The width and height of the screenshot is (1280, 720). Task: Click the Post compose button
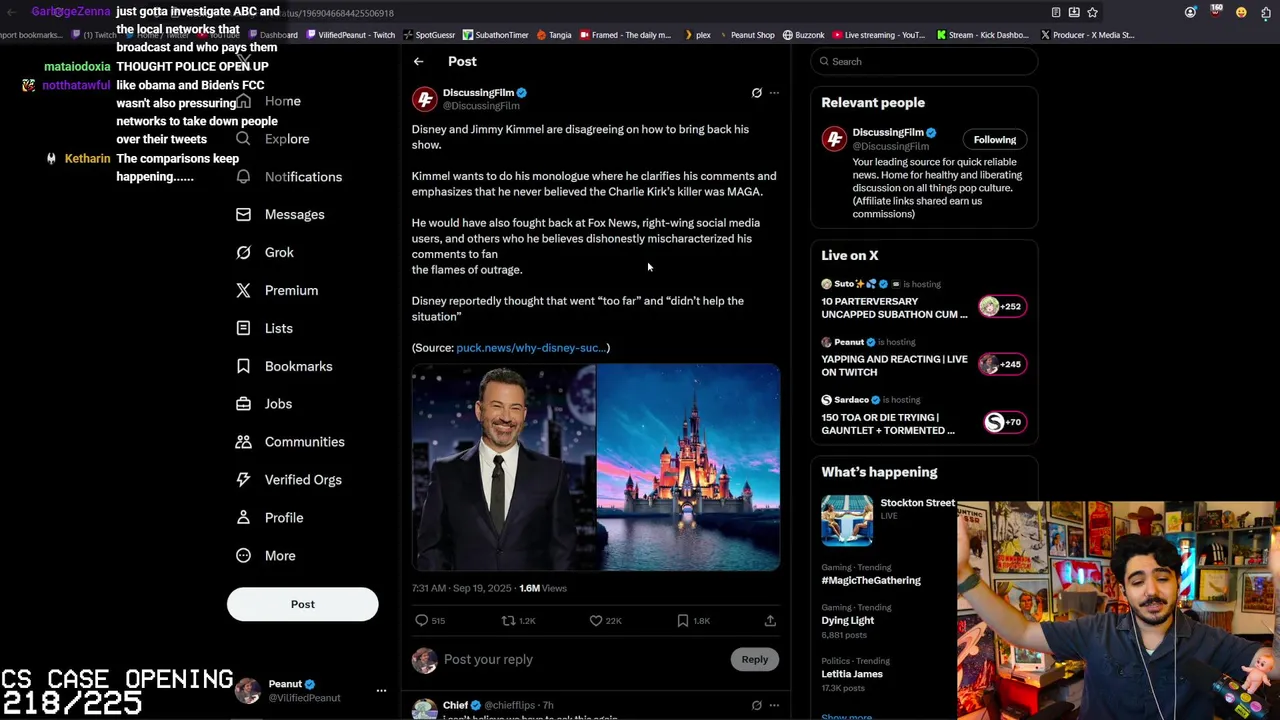303,604
